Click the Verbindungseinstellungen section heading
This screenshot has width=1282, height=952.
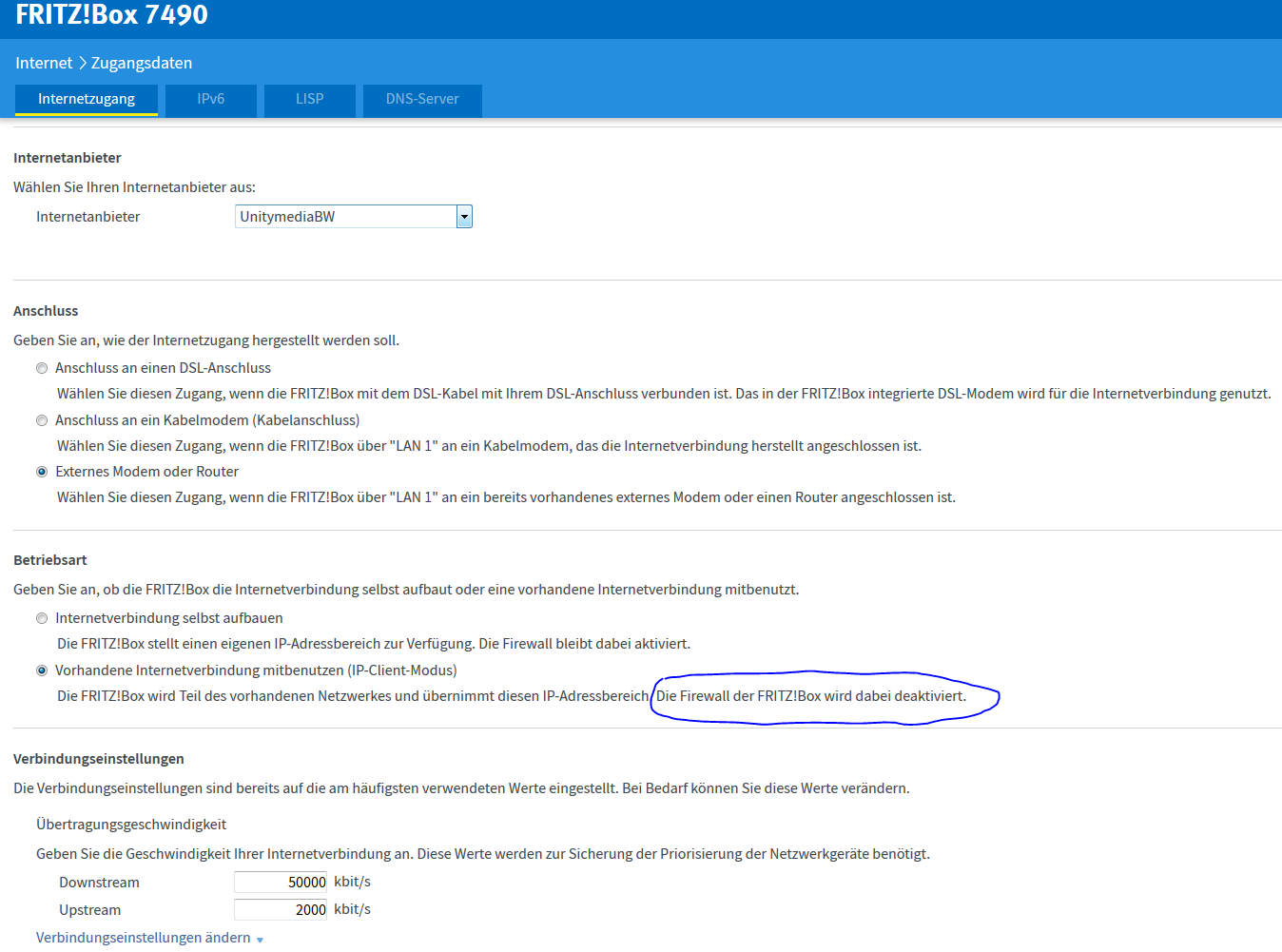tap(99, 759)
